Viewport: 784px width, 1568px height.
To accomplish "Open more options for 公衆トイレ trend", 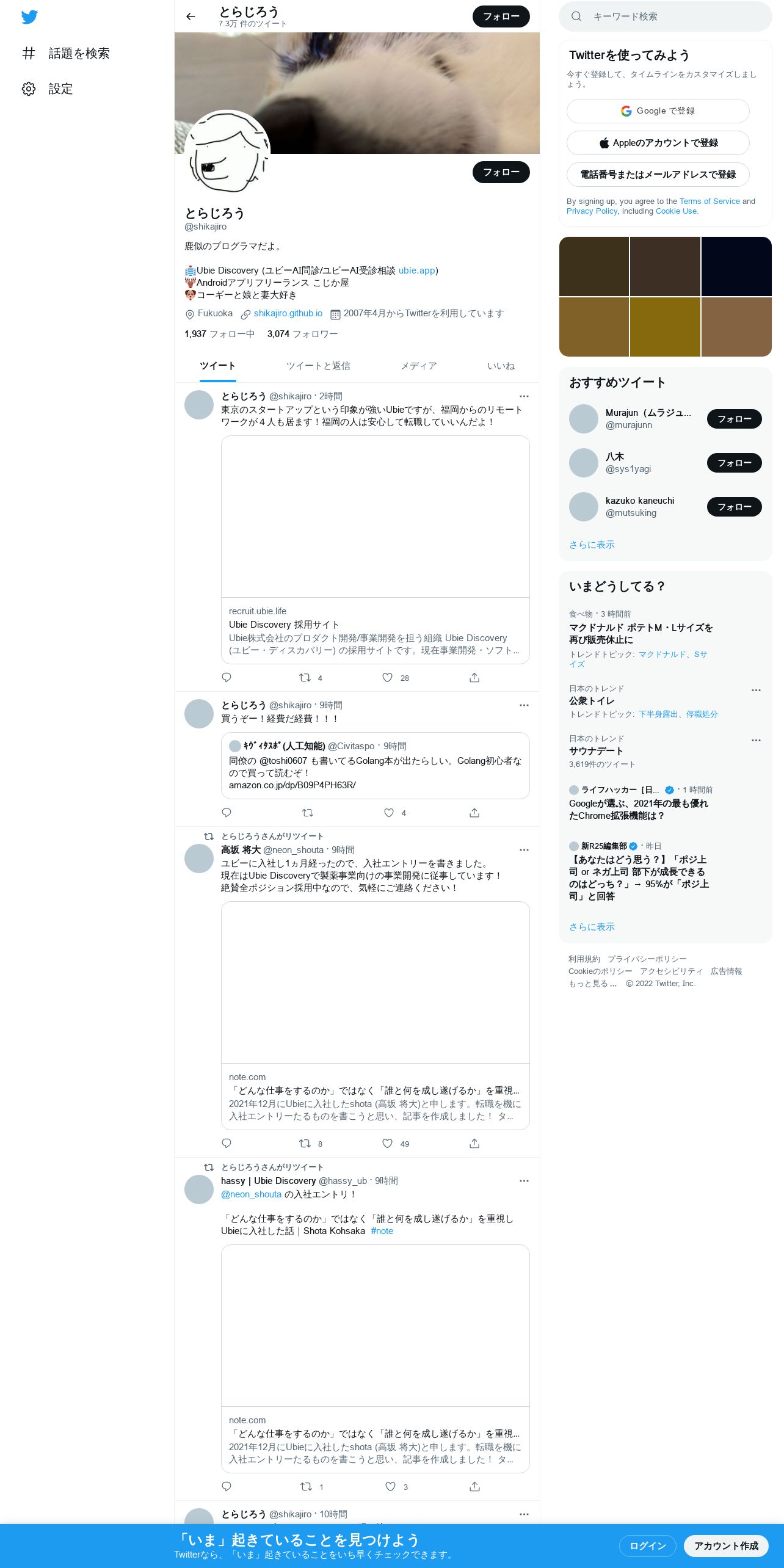I will (756, 690).
